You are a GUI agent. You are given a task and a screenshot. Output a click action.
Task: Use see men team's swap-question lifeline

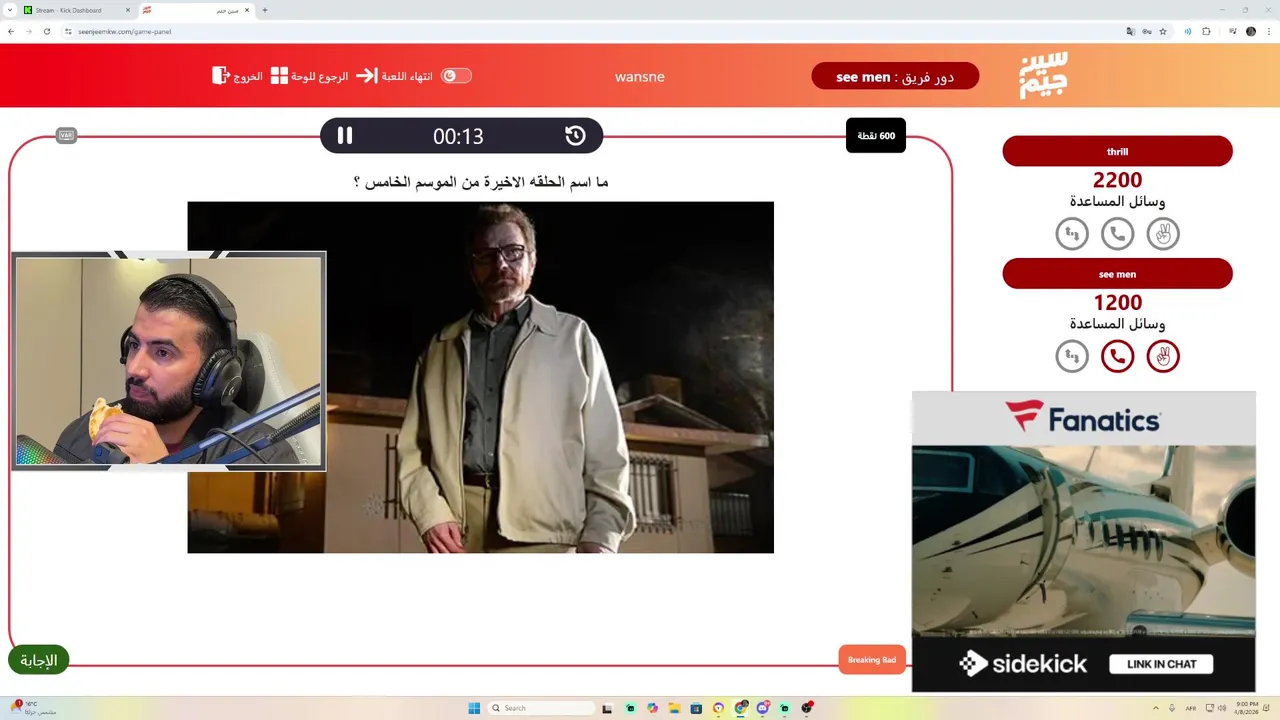pyautogui.click(x=1072, y=356)
